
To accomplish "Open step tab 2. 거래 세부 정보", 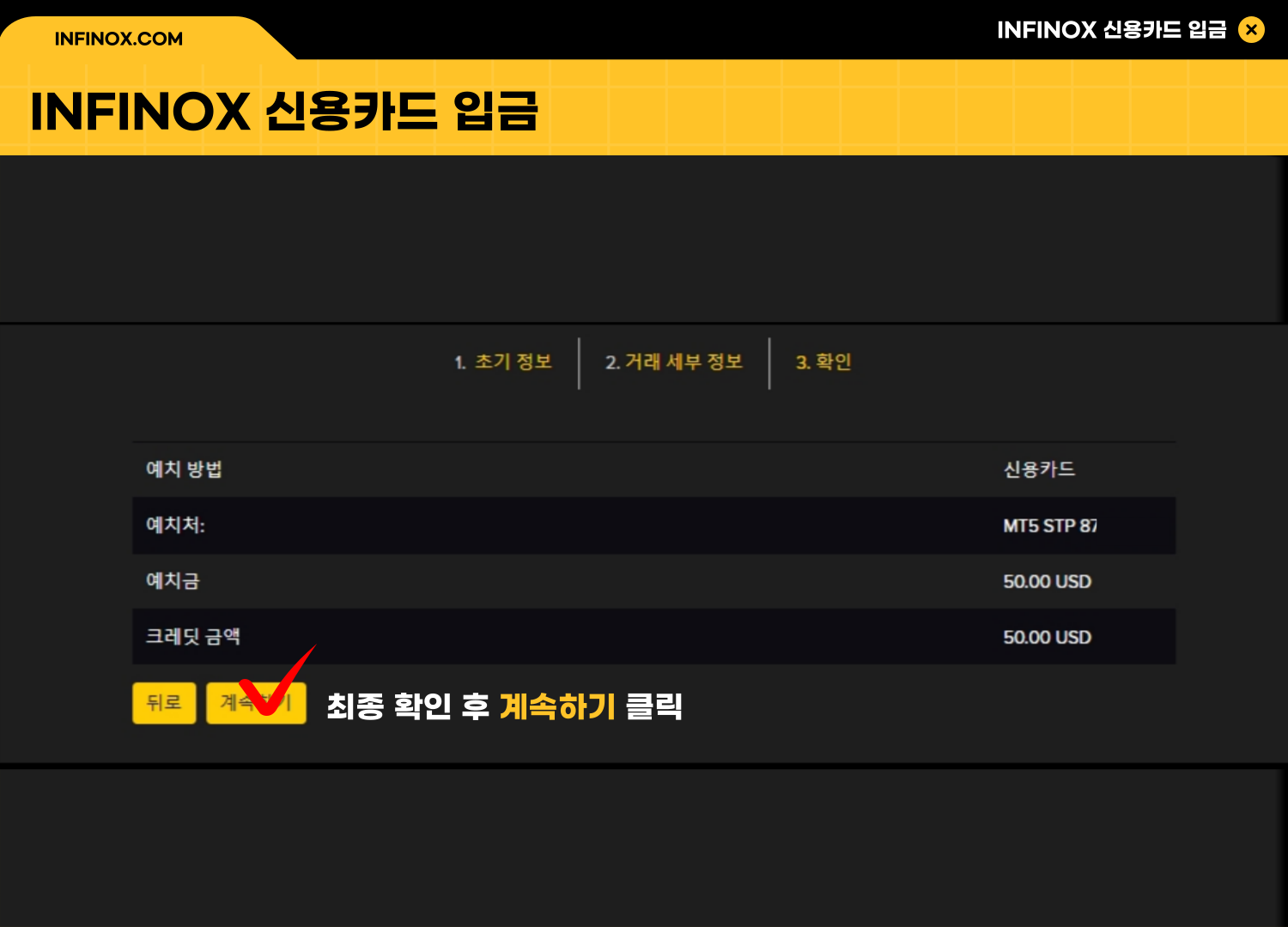I will click(x=674, y=362).
